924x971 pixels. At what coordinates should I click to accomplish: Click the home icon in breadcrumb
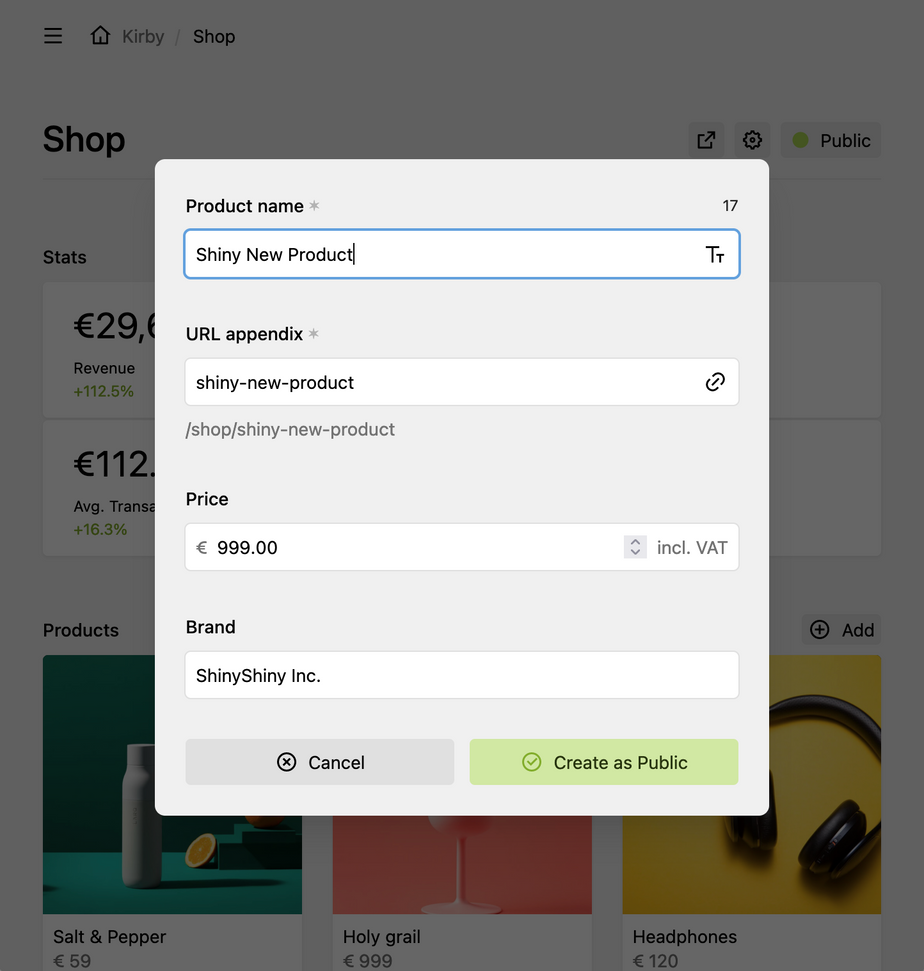[x=100, y=36]
